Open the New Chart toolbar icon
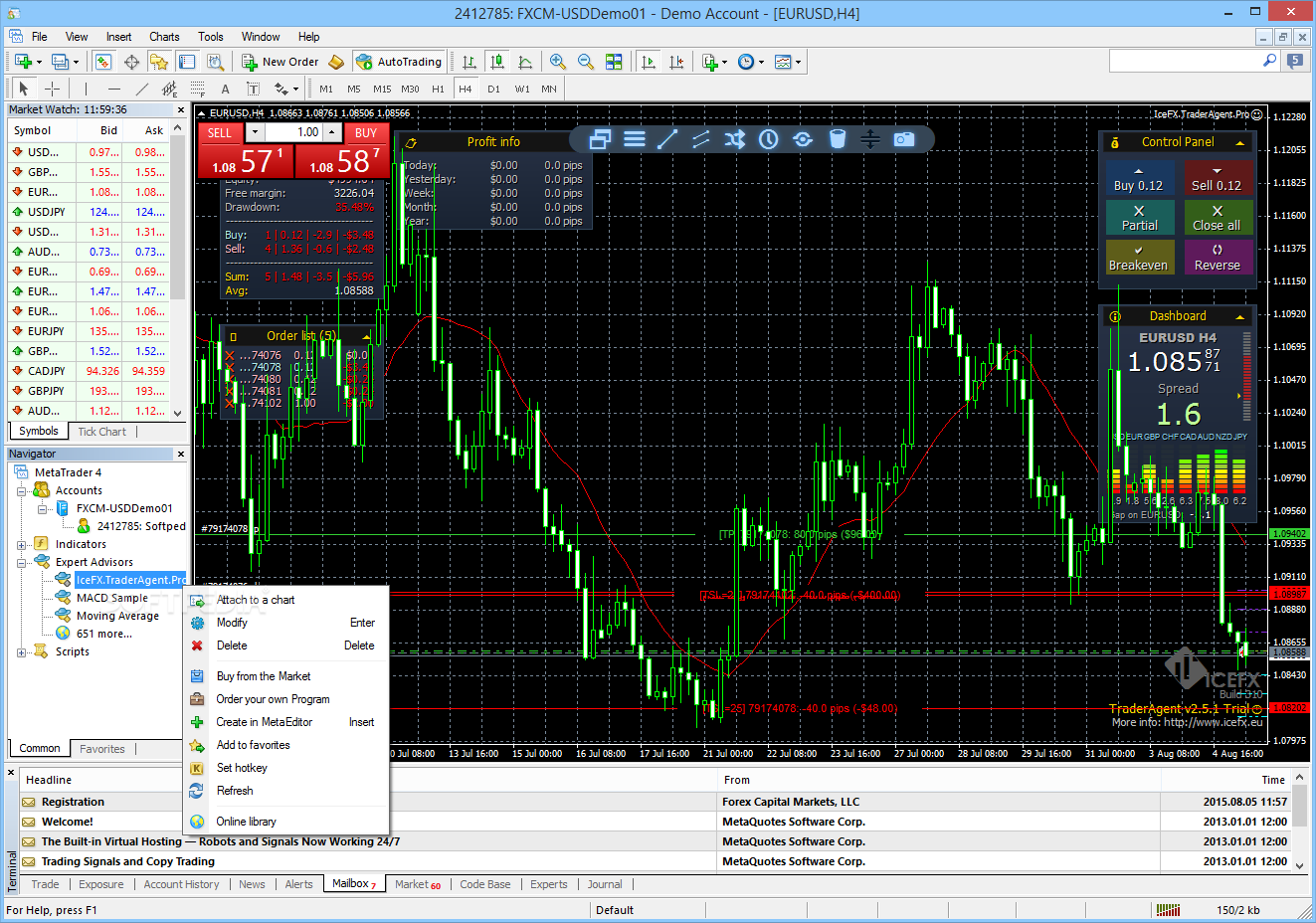Screen dimensions: 1316x923 click(23, 62)
